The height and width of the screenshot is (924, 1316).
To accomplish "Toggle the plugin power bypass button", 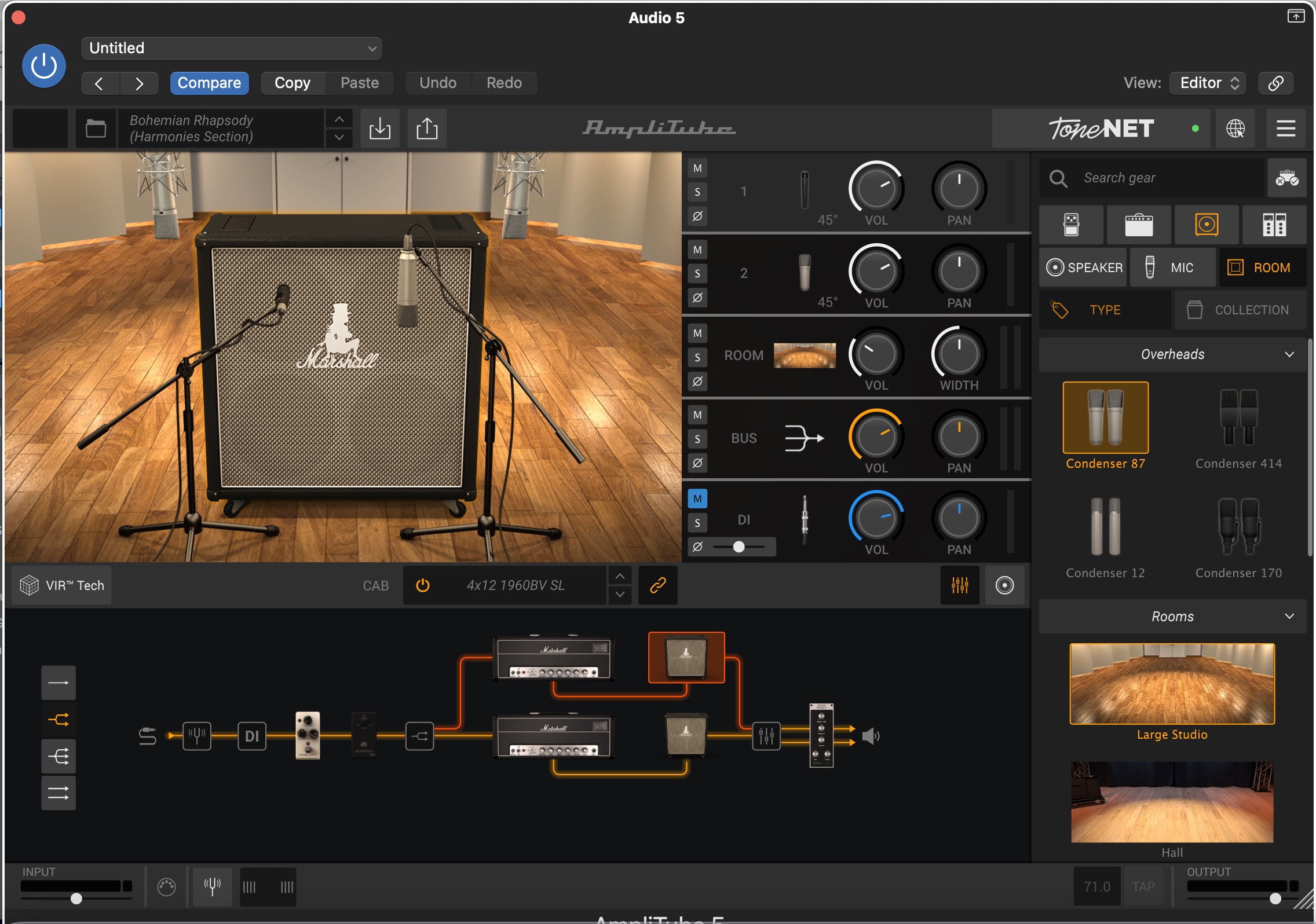I will tap(43, 66).
